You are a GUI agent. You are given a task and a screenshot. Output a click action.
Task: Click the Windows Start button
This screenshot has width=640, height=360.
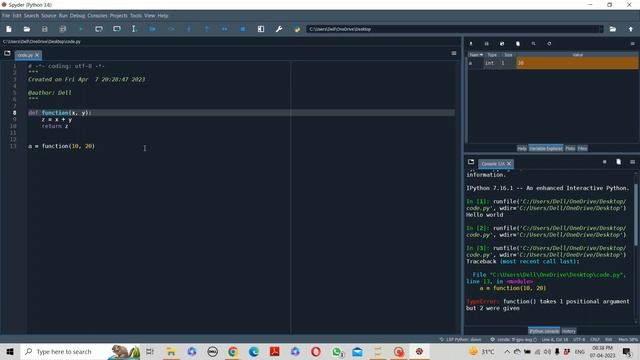pos(10,351)
